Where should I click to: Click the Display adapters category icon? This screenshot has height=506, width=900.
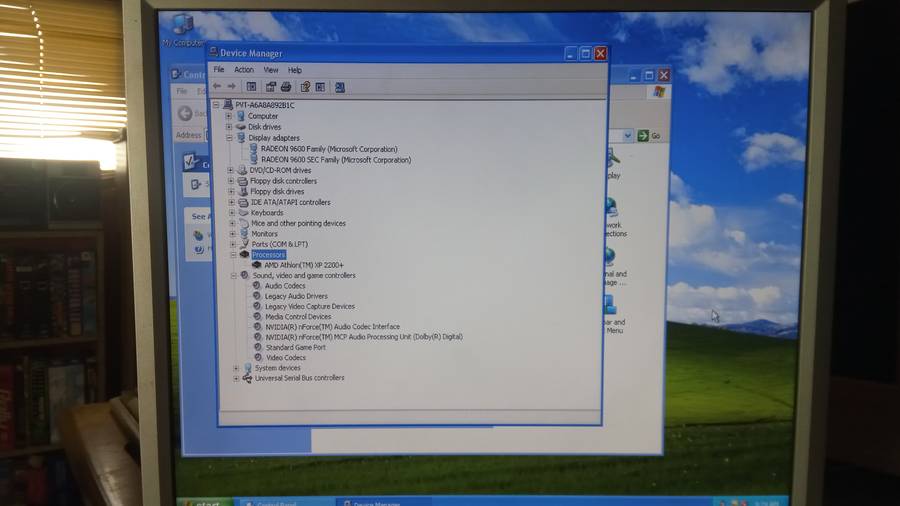(242, 138)
